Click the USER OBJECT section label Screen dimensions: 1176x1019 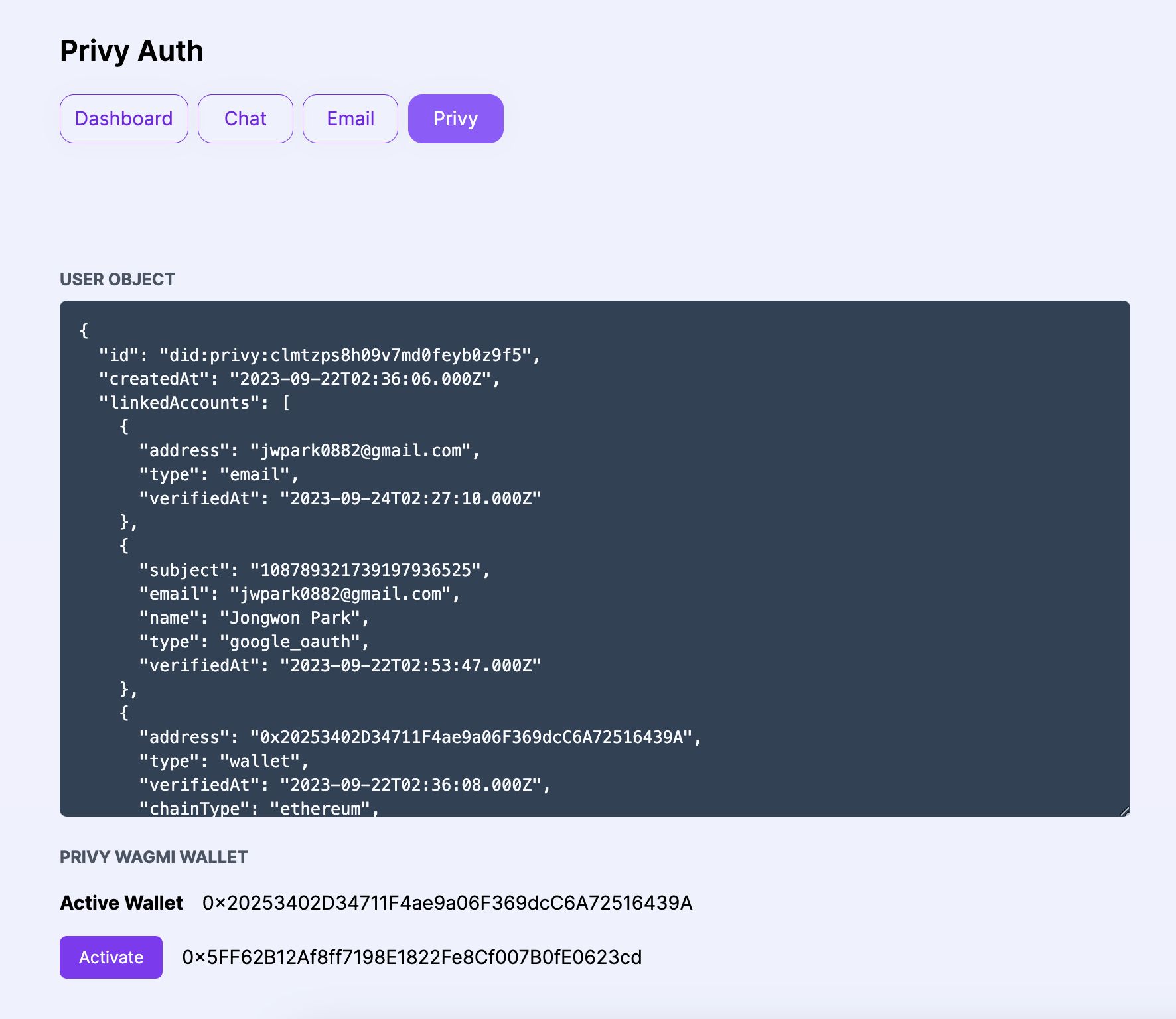pos(117,279)
